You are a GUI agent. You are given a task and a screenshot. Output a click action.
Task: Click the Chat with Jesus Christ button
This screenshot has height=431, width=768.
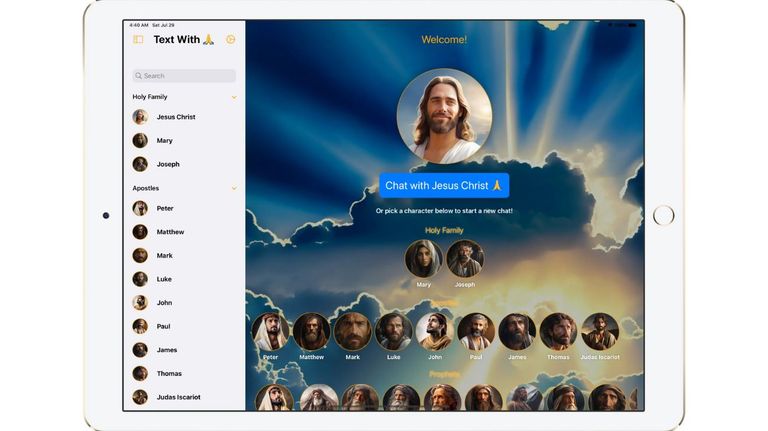pos(444,186)
